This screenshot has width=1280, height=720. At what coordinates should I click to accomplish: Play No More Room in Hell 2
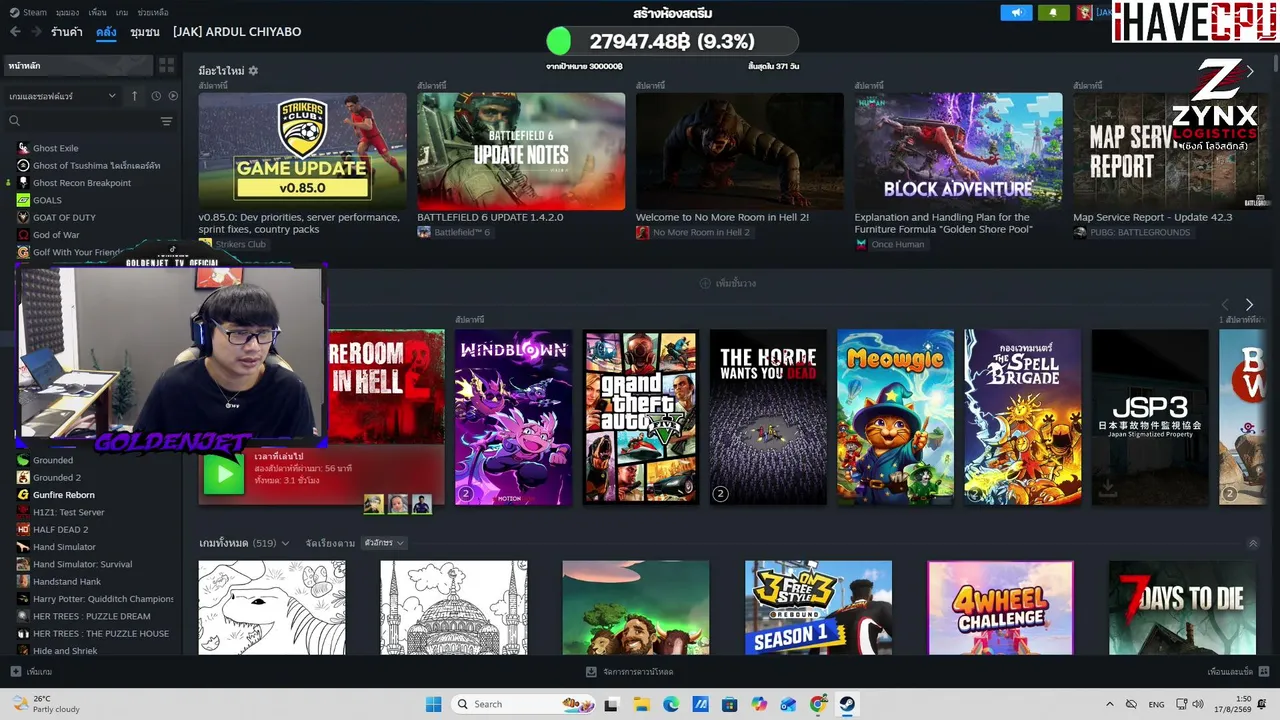[x=224, y=474]
